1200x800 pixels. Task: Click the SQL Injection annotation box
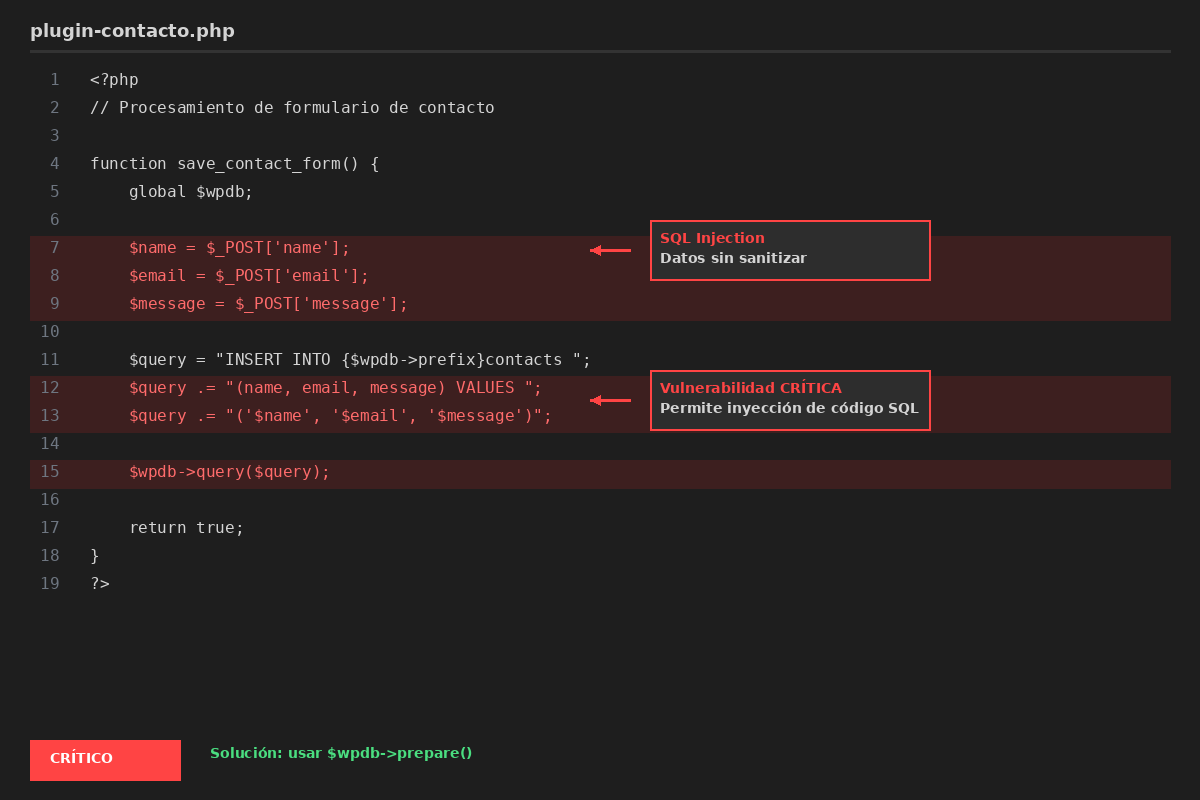coord(790,250)
